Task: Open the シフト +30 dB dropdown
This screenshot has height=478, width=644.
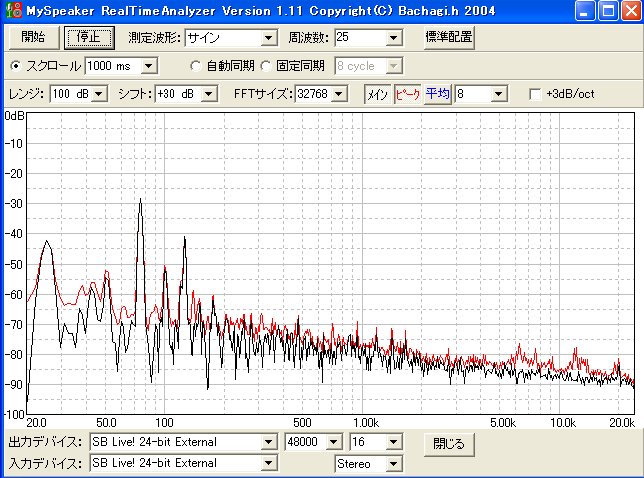Action: click(x=209, y=94)
